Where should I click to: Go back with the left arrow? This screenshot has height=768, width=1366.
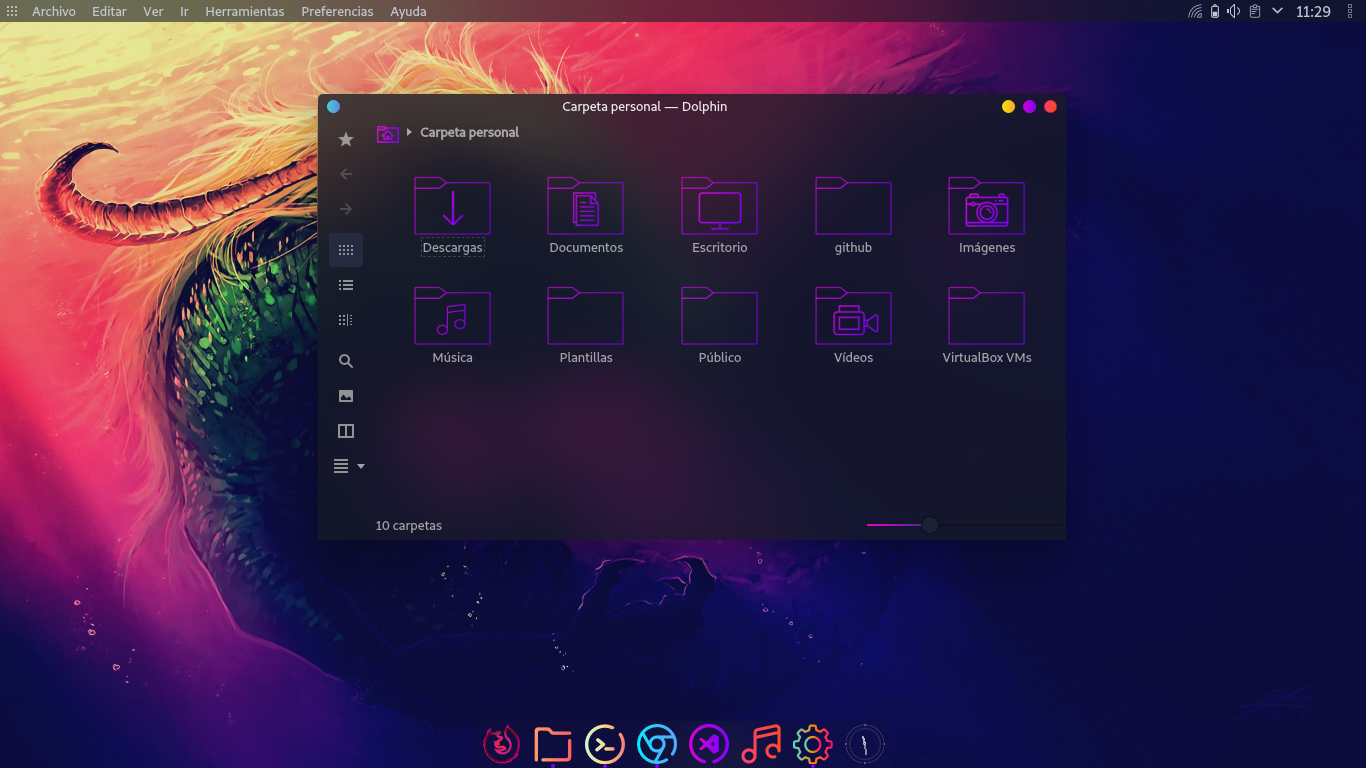click(x=346, y=174)
